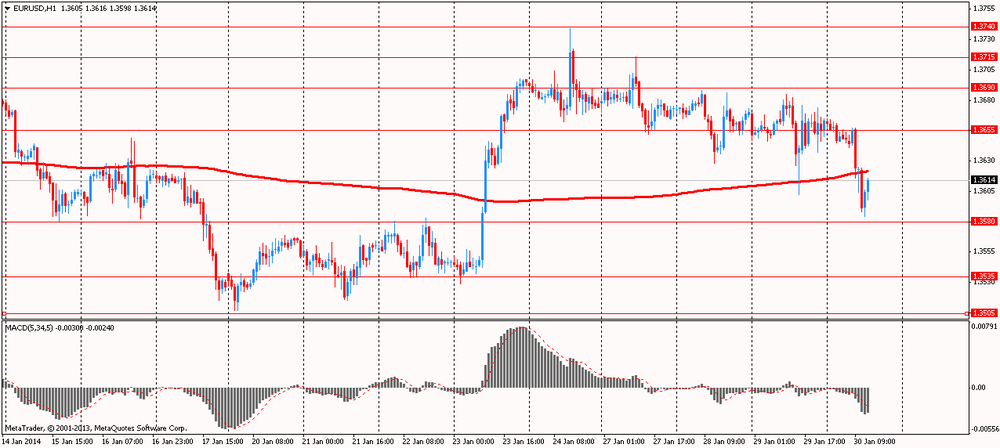Screen dimensions: 1000x448
Task: Click the 1.3630 price axis value
Action: pyautogui.click(x=982, y=160)
